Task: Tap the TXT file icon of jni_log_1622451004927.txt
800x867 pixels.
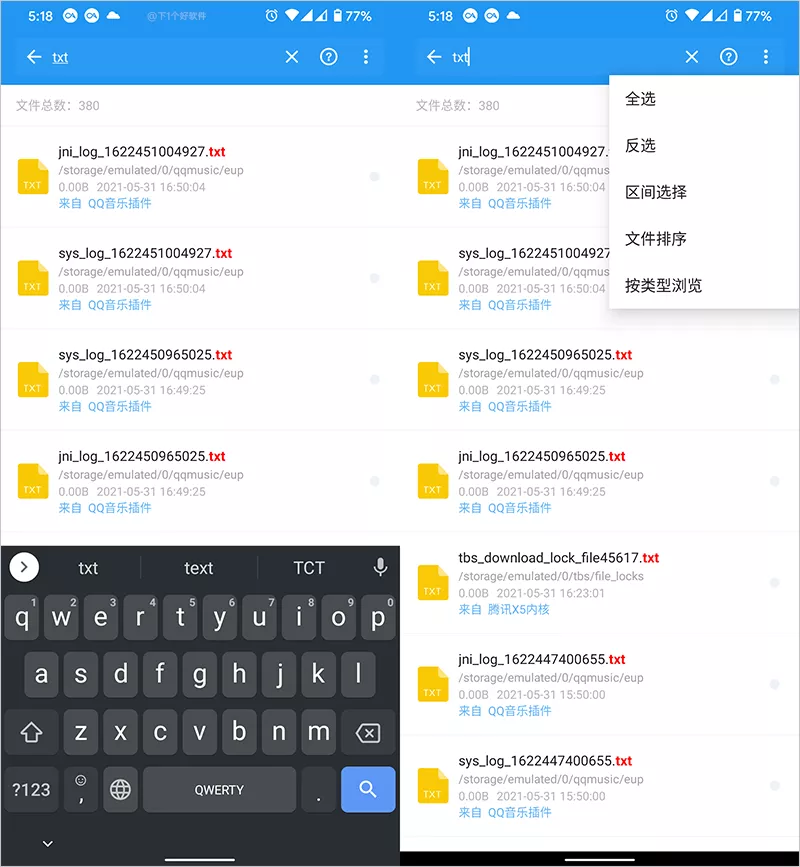Action: point(32,177)
